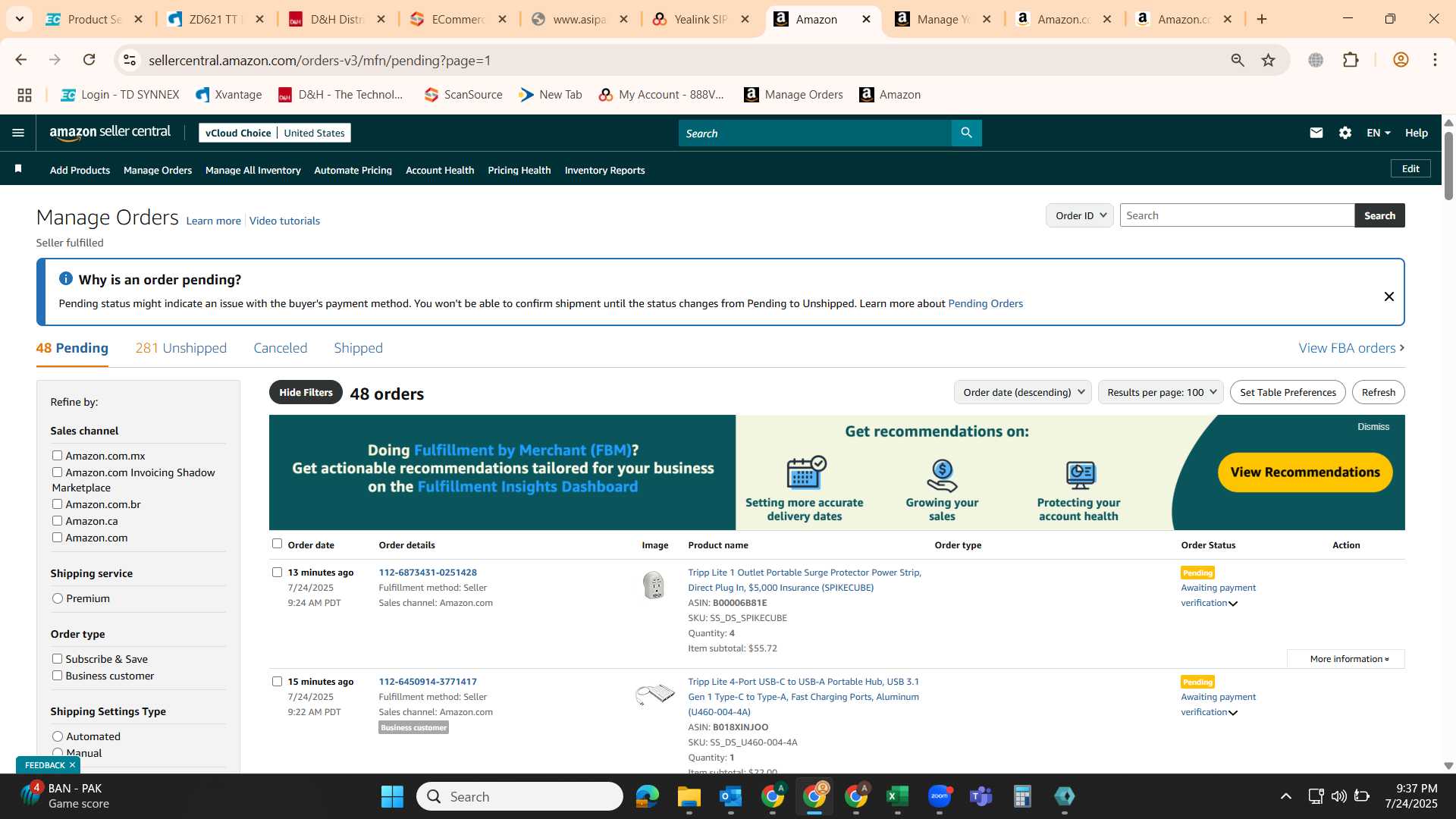Click the View Recommendations button
Viewport: 1456px width, 819px height.
click(x=1305, y=472)
